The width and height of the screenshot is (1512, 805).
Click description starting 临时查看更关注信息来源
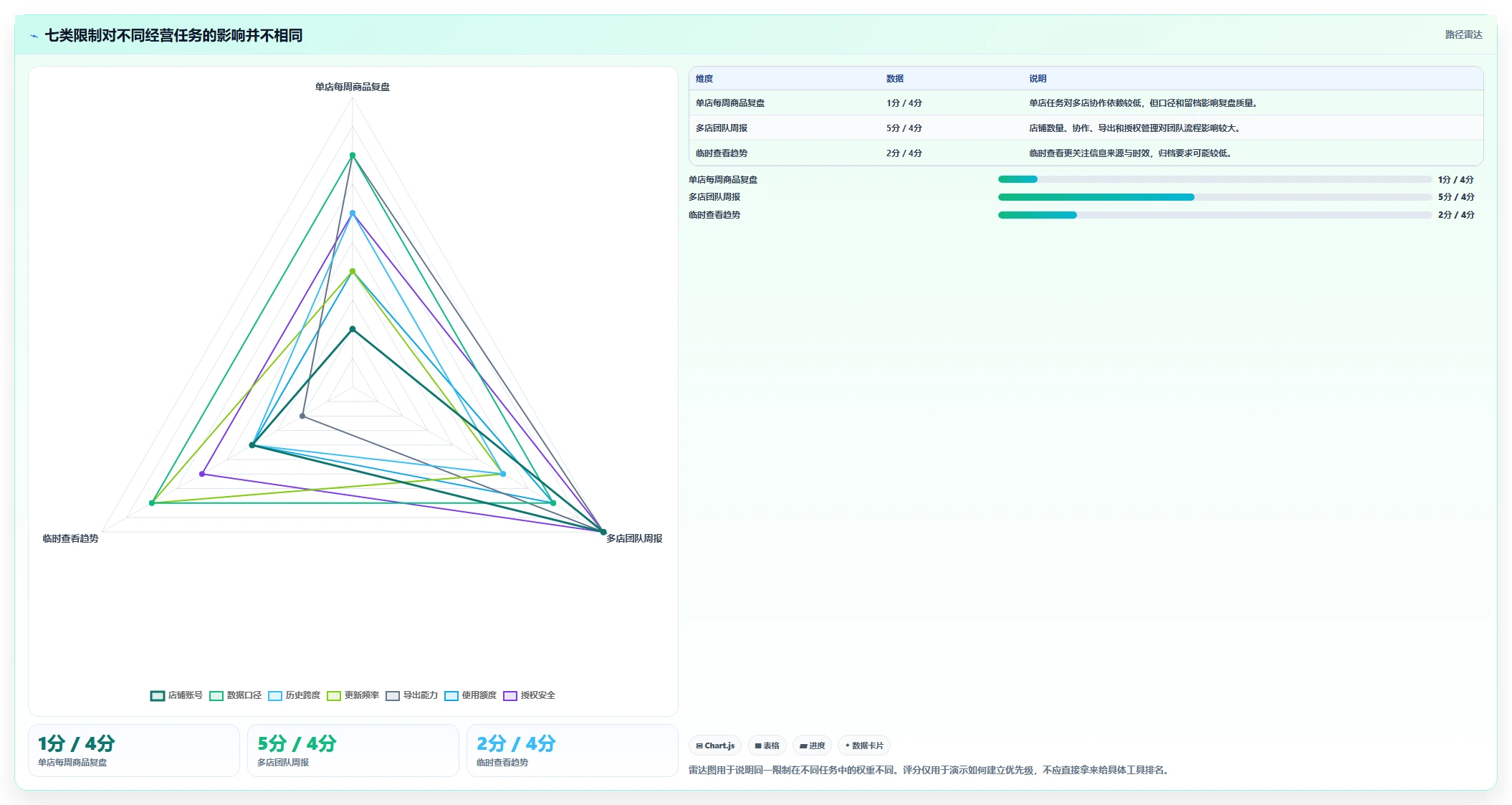click(x=1132, y=153)
